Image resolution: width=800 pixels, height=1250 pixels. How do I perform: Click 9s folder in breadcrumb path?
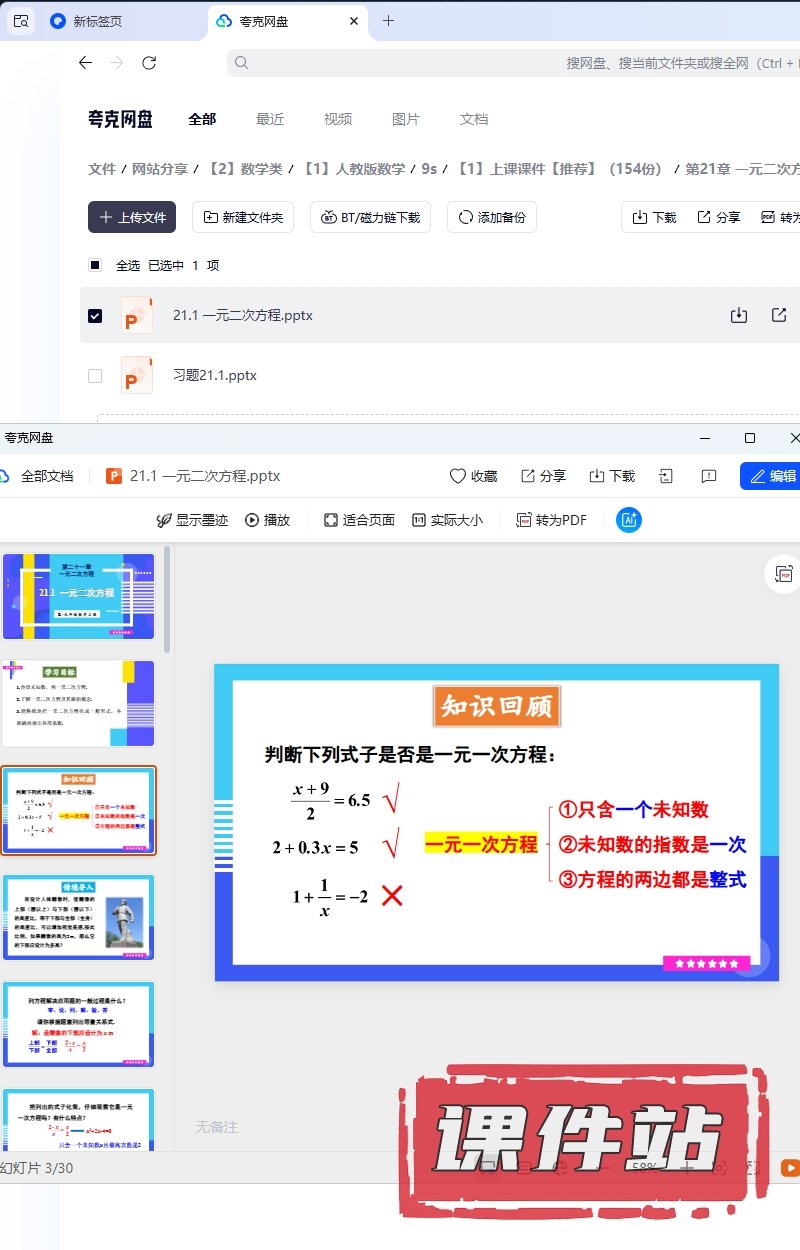point(429,169)
